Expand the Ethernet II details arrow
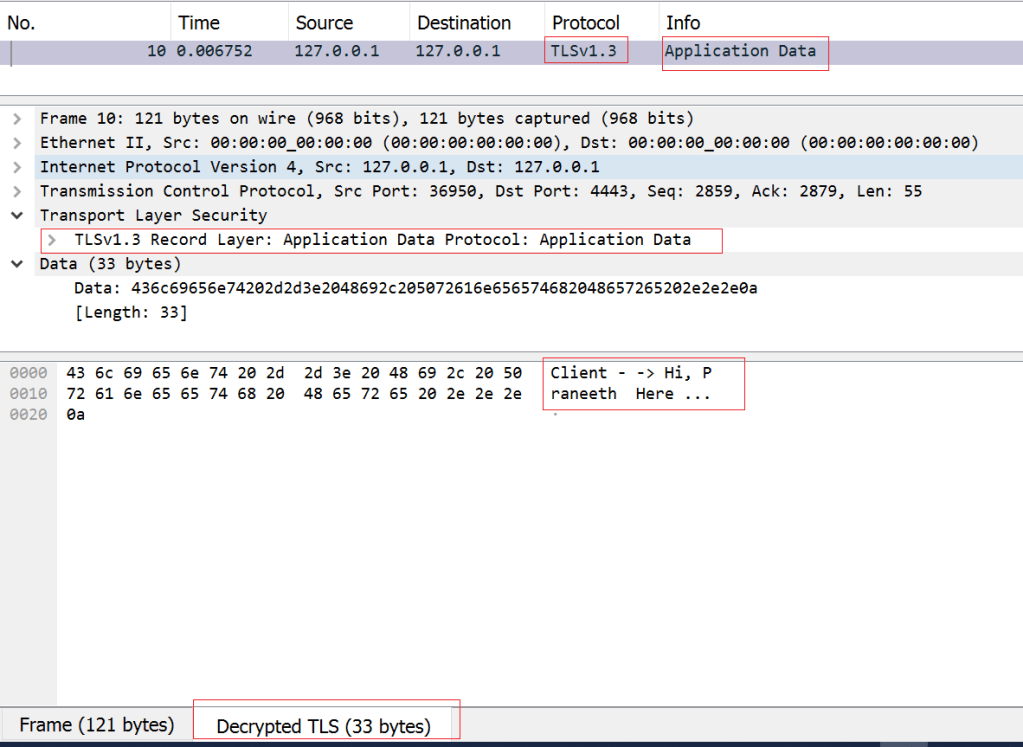 coord(17,143)
